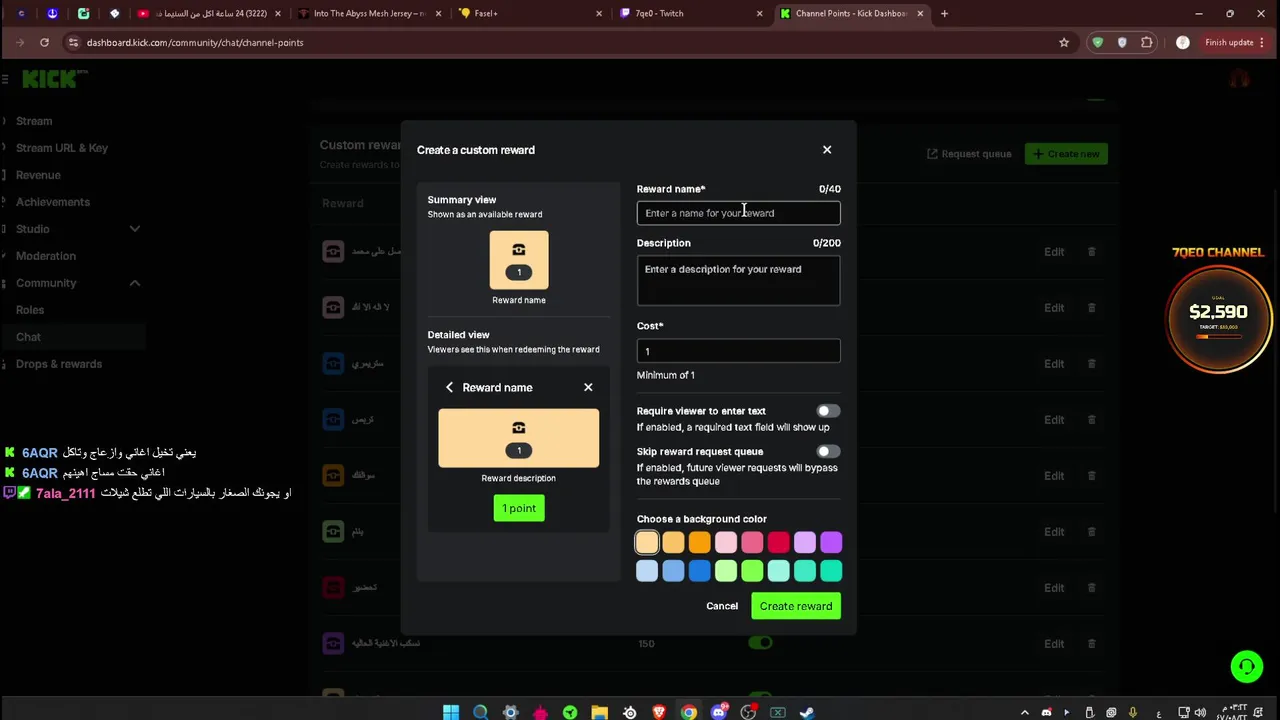
Task: Enable Skip reward request queue toggle
Action: tap(828, 452)
